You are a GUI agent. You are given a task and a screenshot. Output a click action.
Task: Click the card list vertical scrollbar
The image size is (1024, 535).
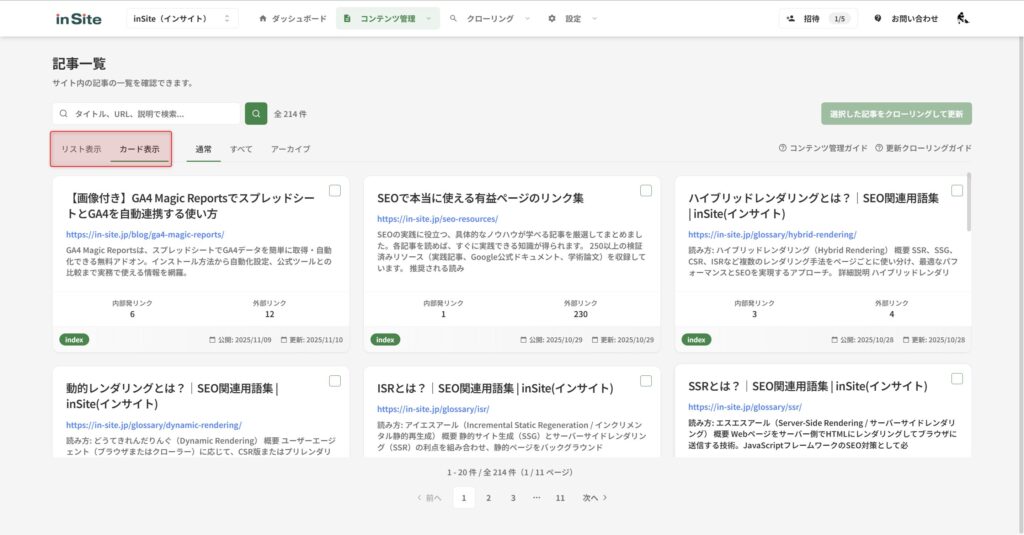(969, 202)
